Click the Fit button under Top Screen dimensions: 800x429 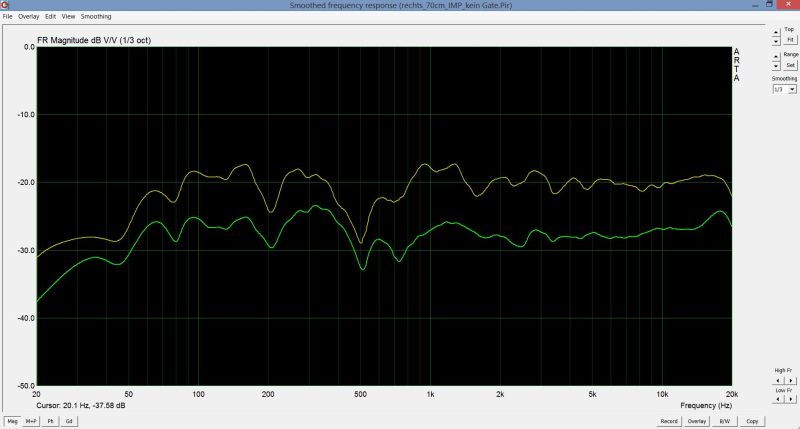[790, 40]
